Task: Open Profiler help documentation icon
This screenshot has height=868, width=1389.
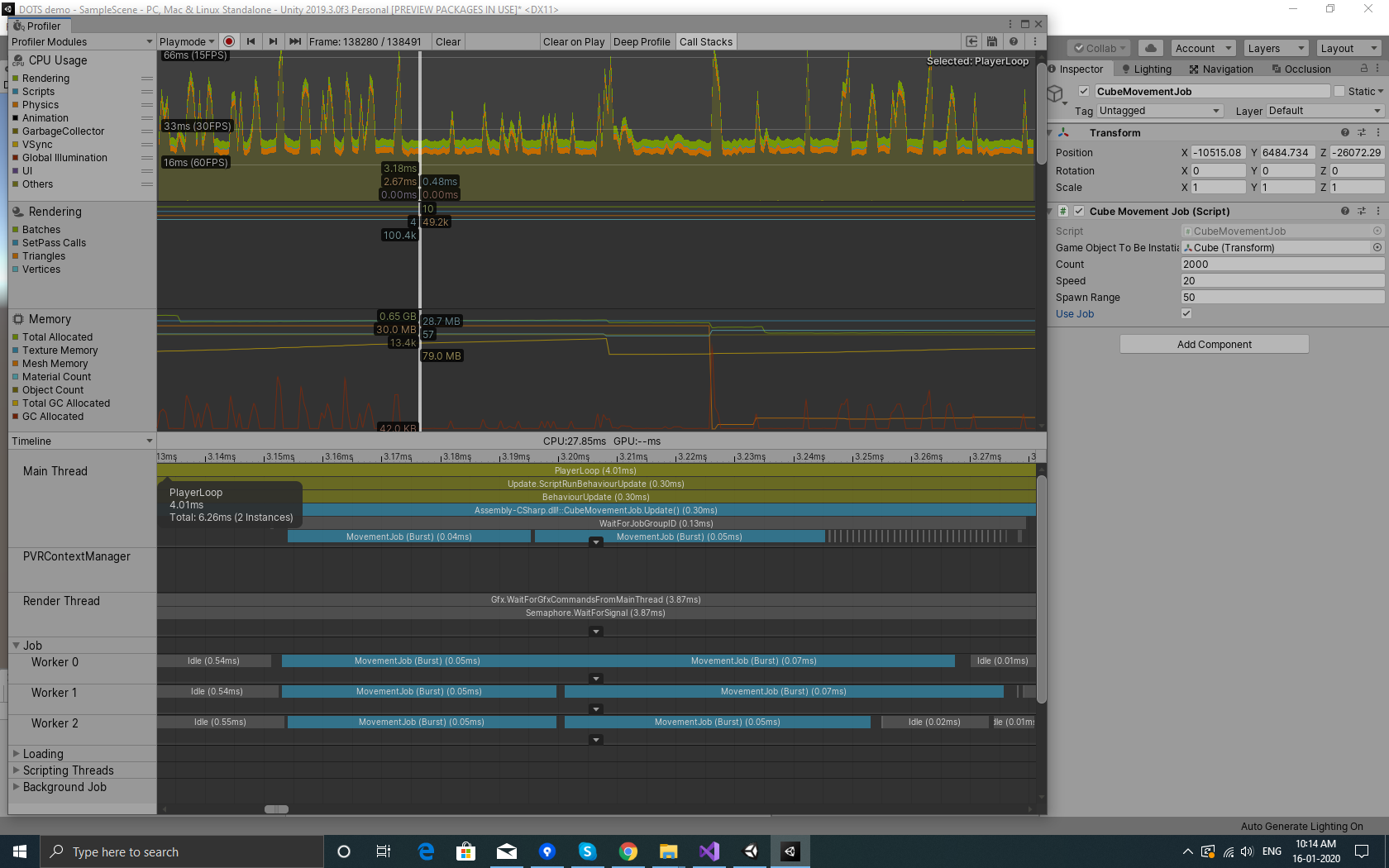Action: [x=1014, y=41]
